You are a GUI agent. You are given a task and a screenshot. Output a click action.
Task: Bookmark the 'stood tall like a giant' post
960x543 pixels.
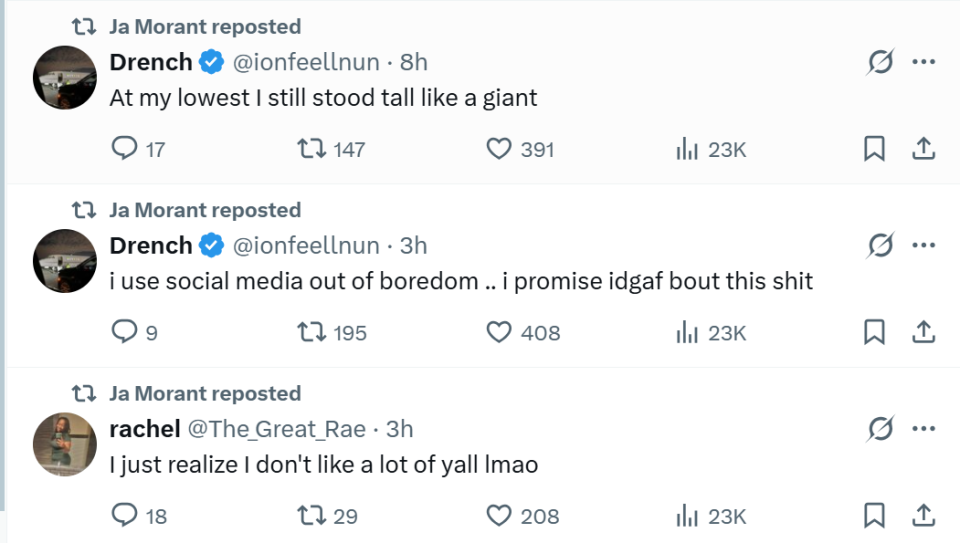tap(874, 149)
